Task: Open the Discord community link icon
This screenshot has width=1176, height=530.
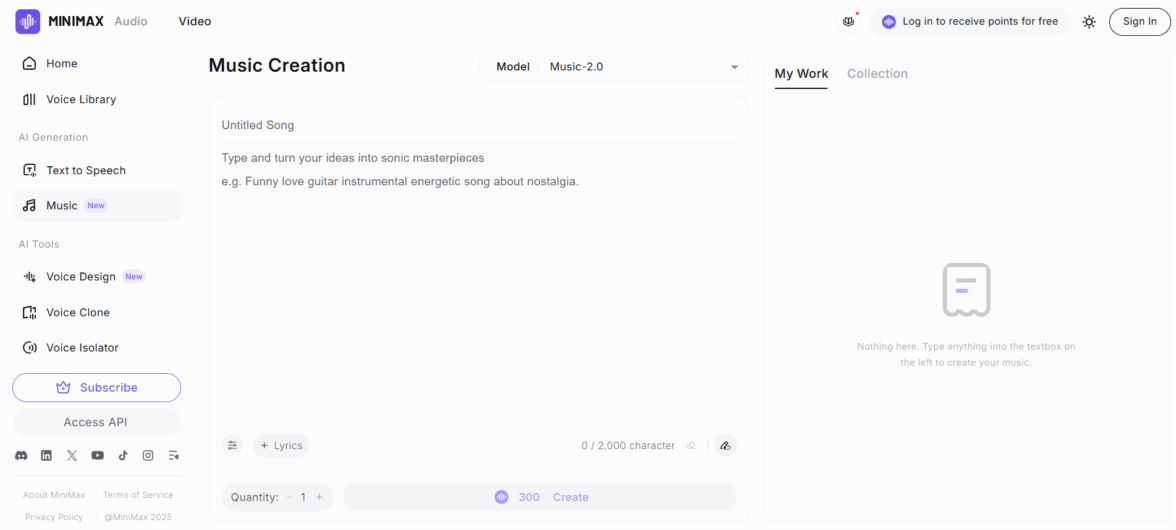Action: click(x=21, y=455)
